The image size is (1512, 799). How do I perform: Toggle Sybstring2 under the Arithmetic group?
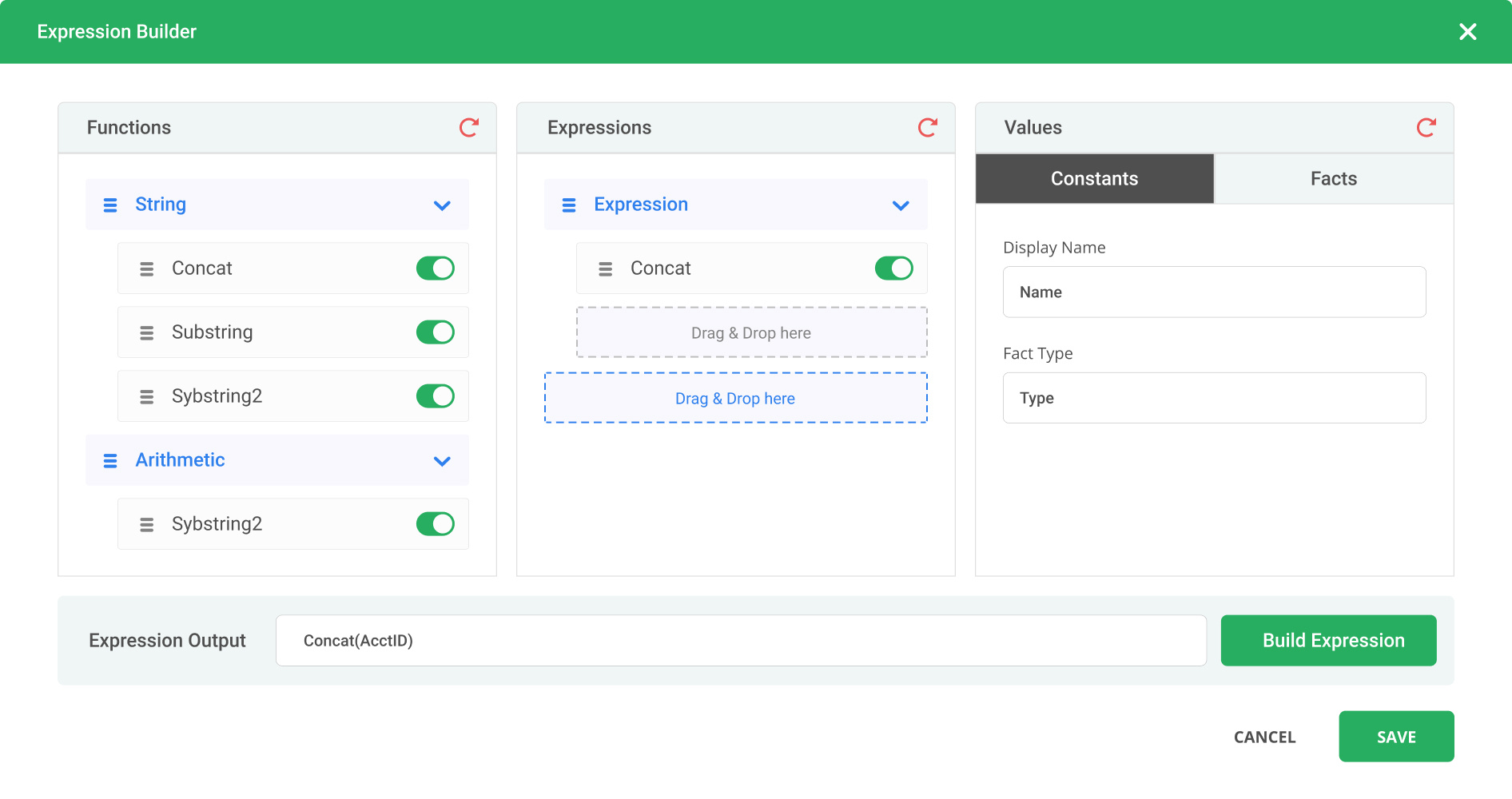point(436,524)
